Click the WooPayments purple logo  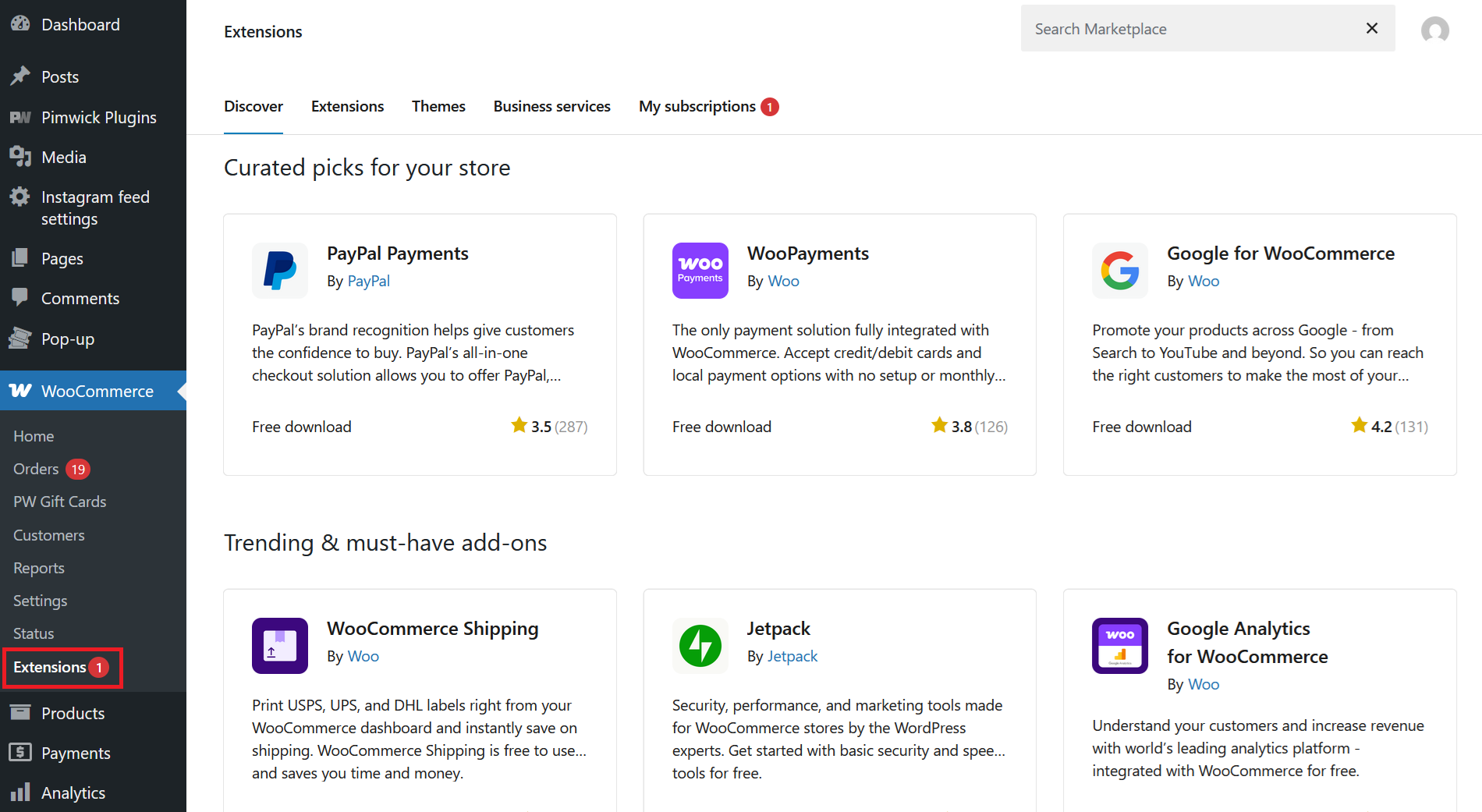click(x=700, y=271)
